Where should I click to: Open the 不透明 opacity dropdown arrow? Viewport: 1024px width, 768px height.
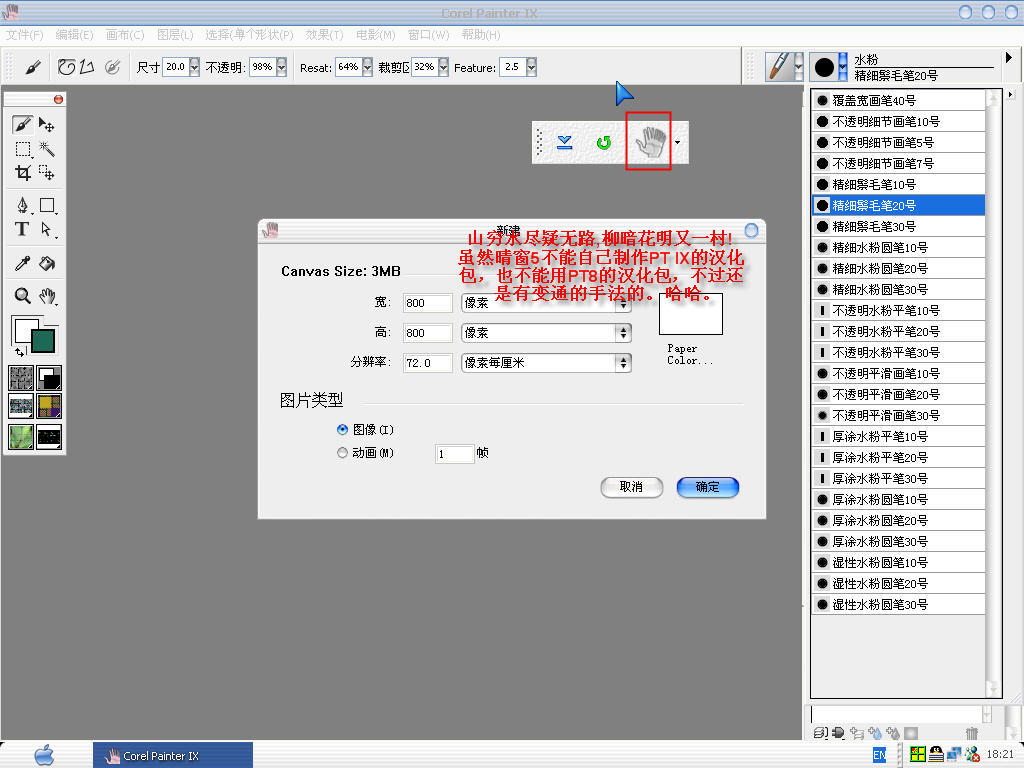point(281,67)
